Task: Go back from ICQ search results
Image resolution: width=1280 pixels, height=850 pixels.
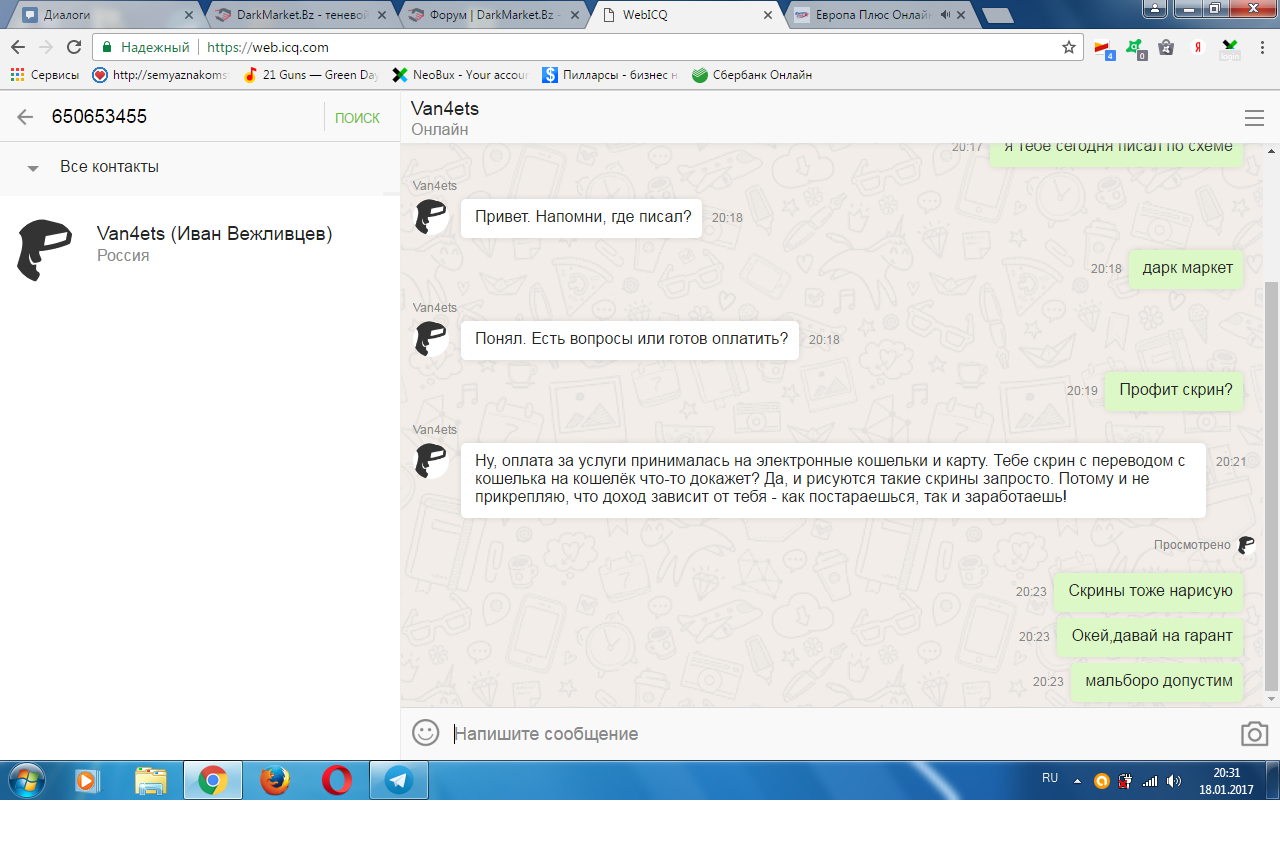Action: (x=25, y=117)
